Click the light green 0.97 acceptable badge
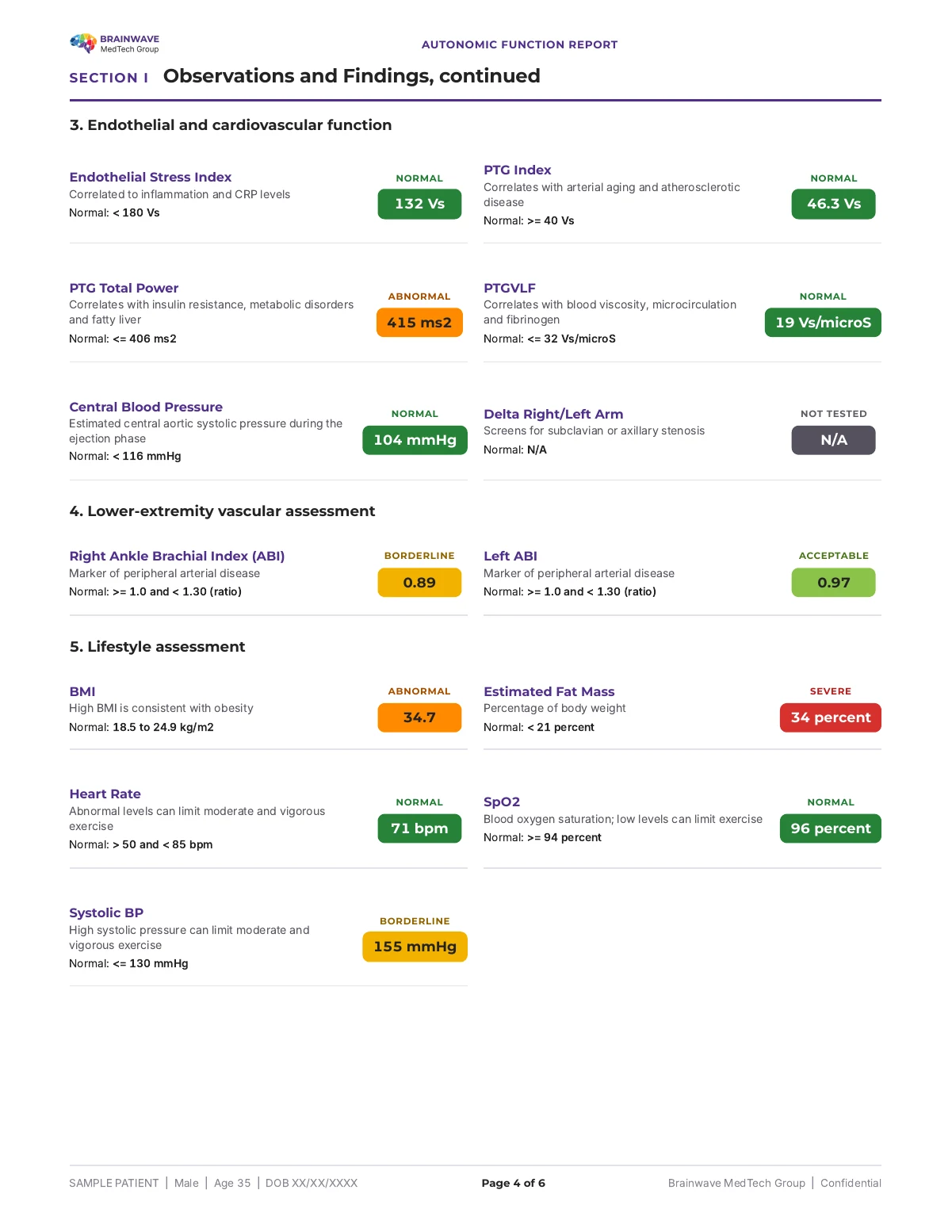952x1232 pixels. (833, 583)
